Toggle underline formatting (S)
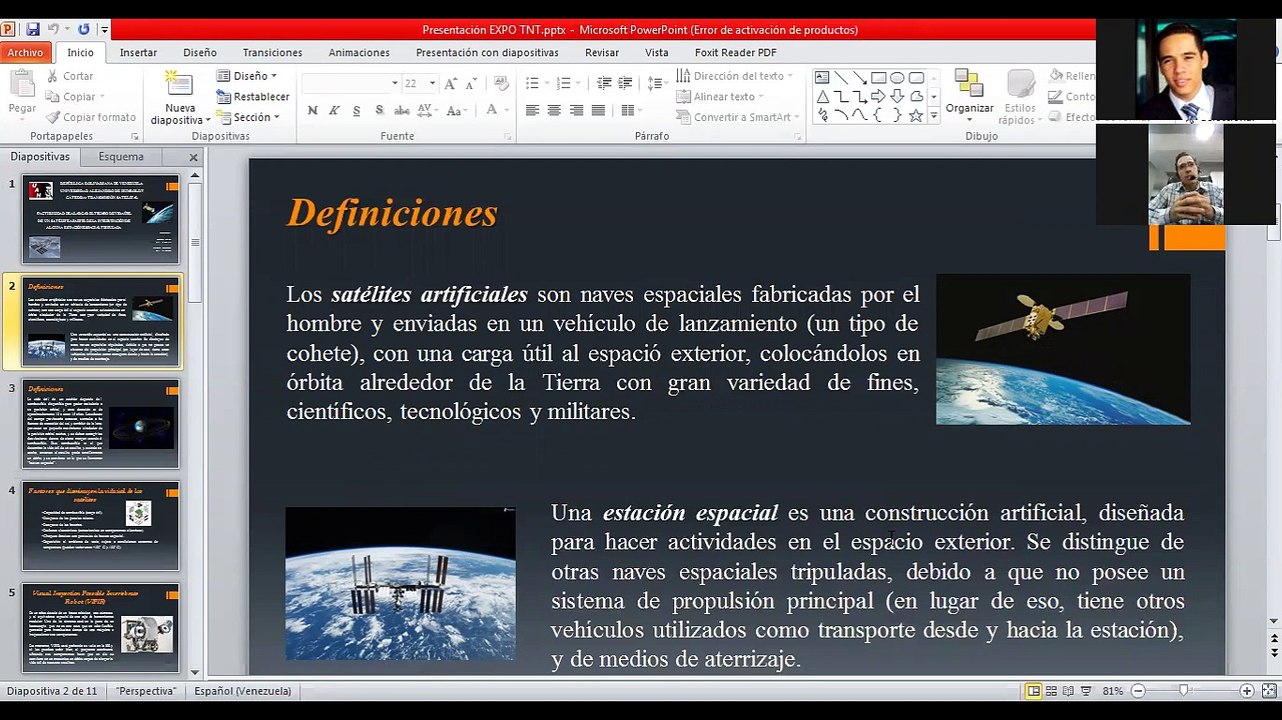1282x720 pixels. [356, 110]
